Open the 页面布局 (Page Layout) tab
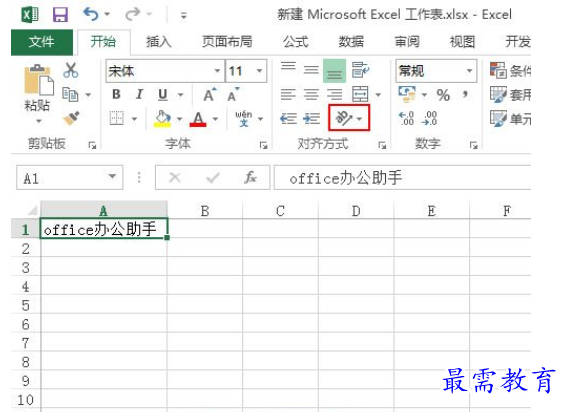This screenshot has height=412, width=564. click(227, 42)
